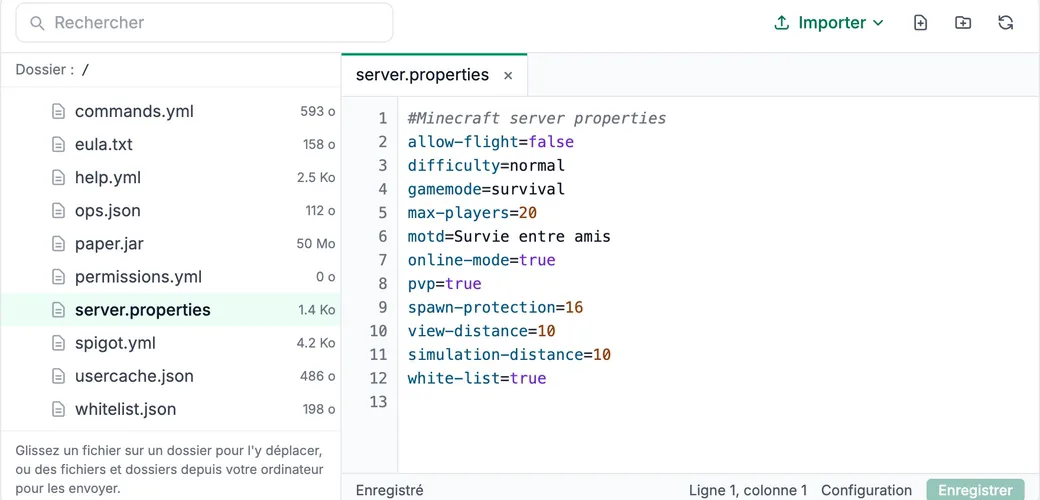Focus the Rechercher search field
The image size is (1040, 500).
tap(204, 23)
